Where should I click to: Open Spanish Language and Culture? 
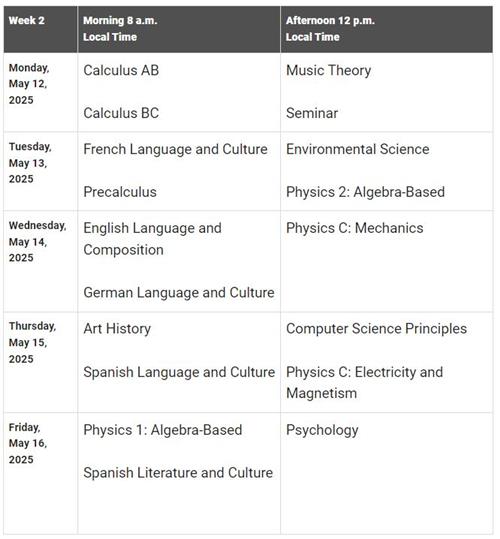pyautogui.click(x=179, y=373)
